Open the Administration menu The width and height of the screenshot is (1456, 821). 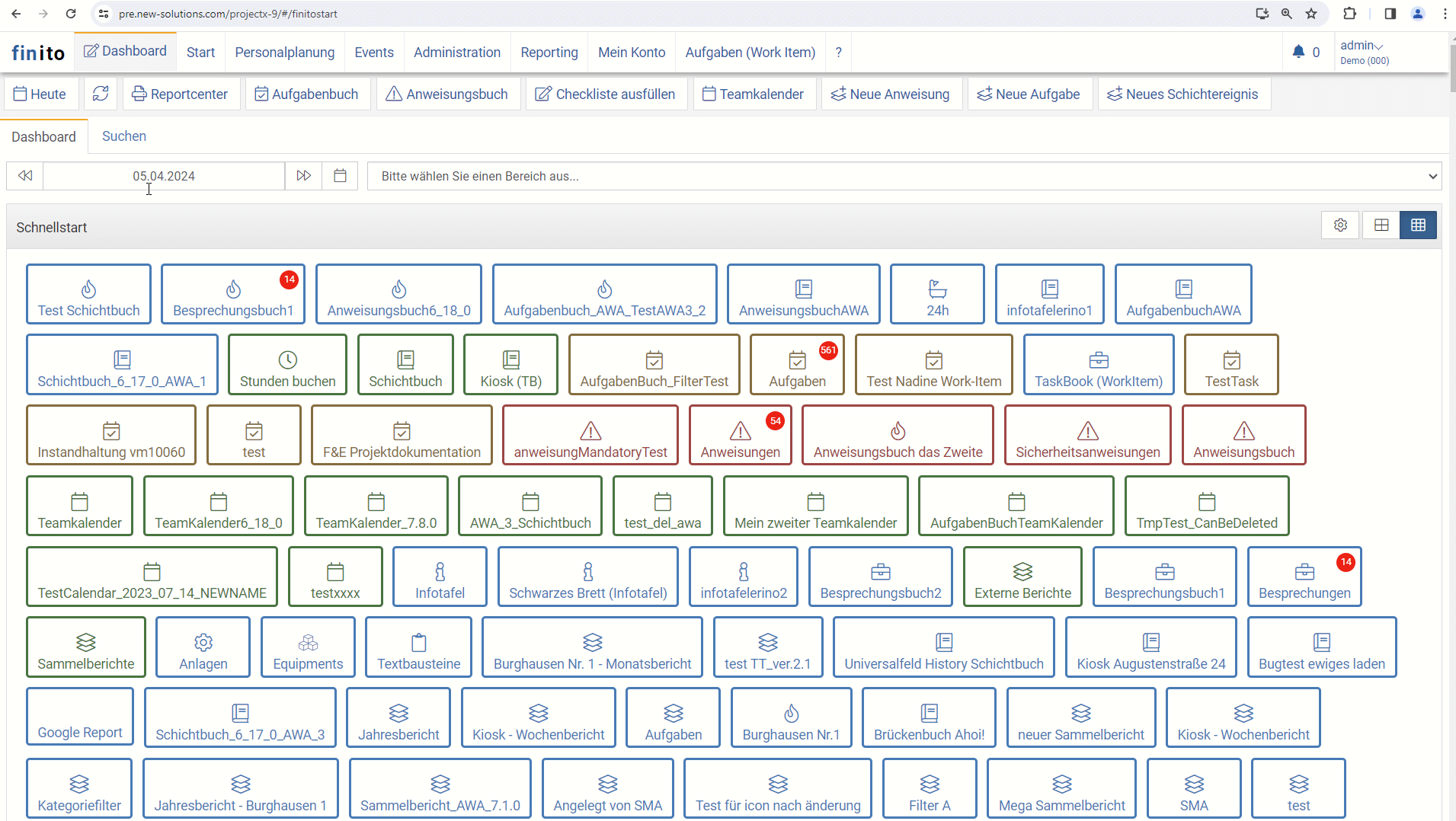[x=457, y=53]
